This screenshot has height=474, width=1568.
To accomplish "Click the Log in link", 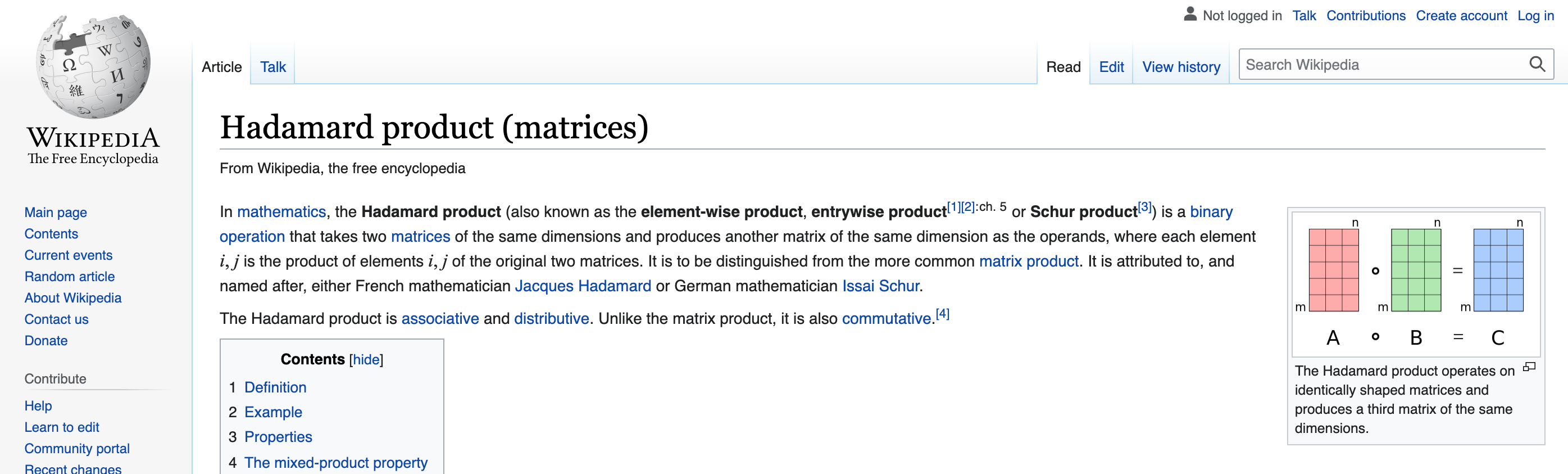I will tap(1535, 15).
